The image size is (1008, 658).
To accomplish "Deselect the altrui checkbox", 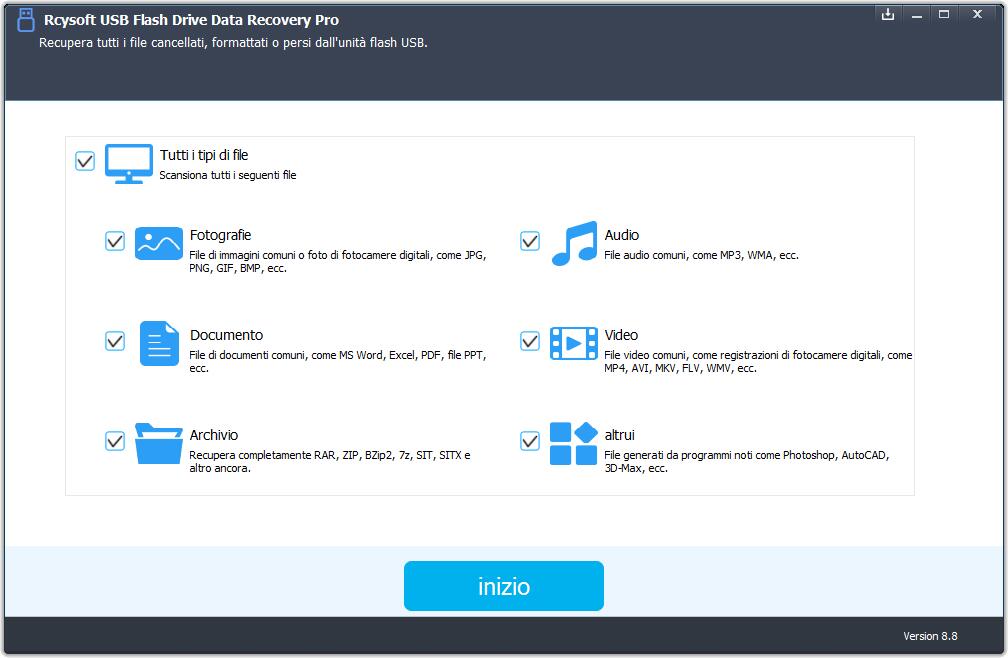I will click(x=530, y=441).
